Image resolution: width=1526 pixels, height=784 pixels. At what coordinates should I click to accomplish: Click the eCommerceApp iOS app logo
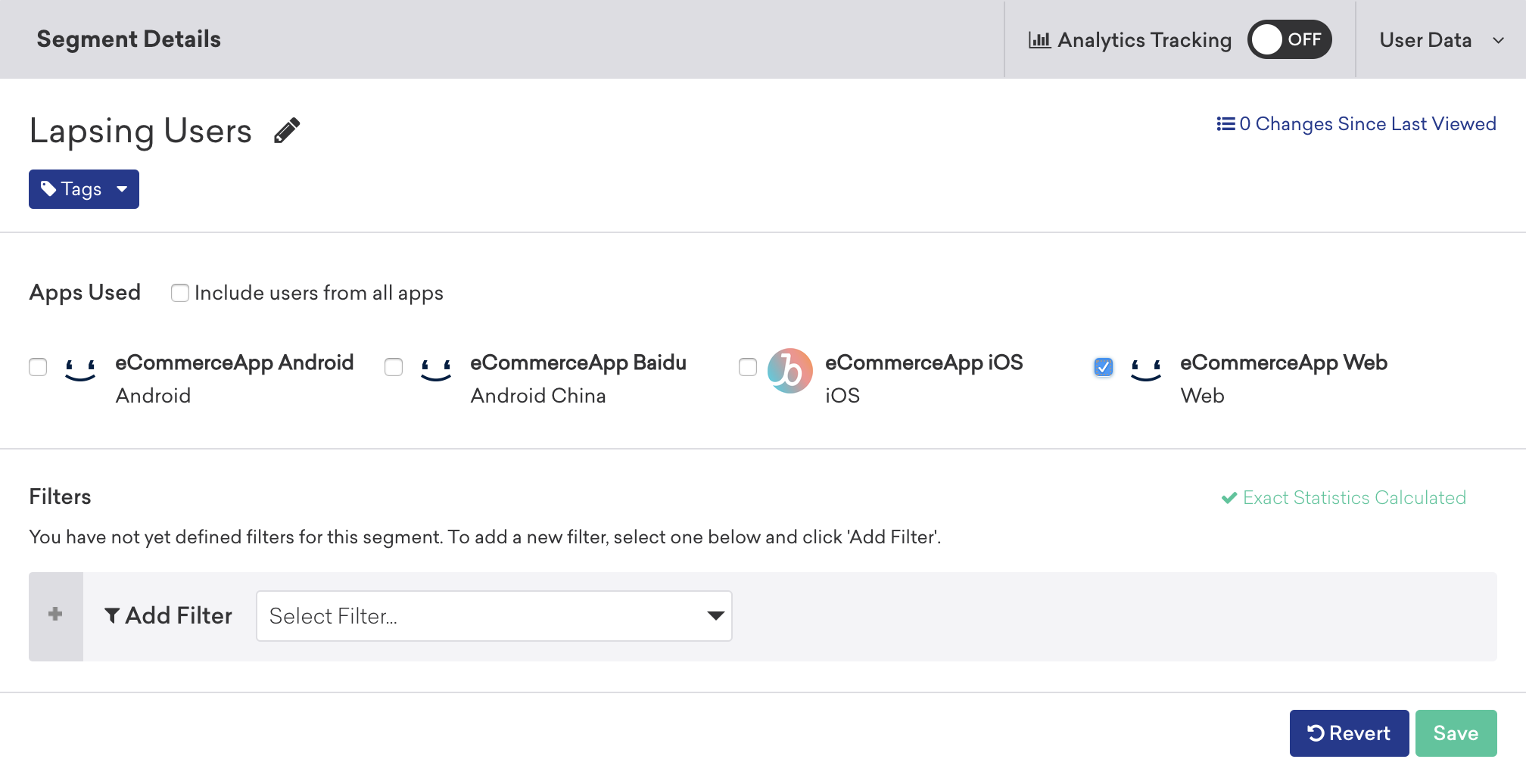click(x=790, y=371)
